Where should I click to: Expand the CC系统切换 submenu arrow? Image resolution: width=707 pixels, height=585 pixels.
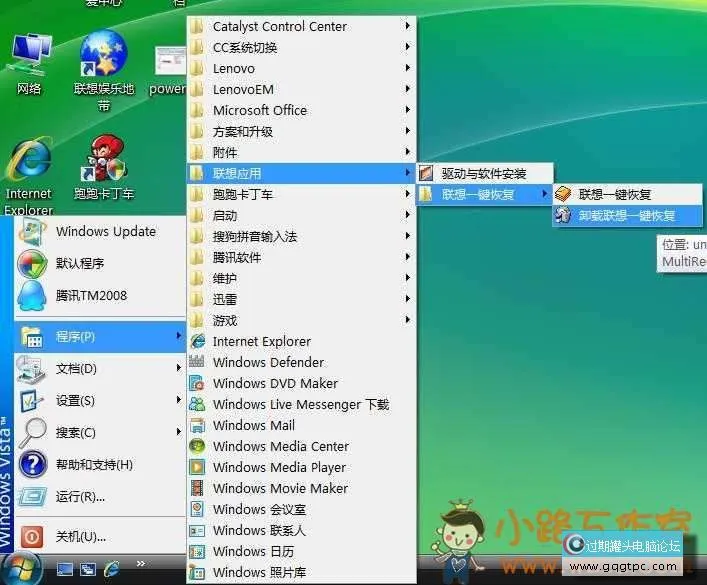coord(407,47)
